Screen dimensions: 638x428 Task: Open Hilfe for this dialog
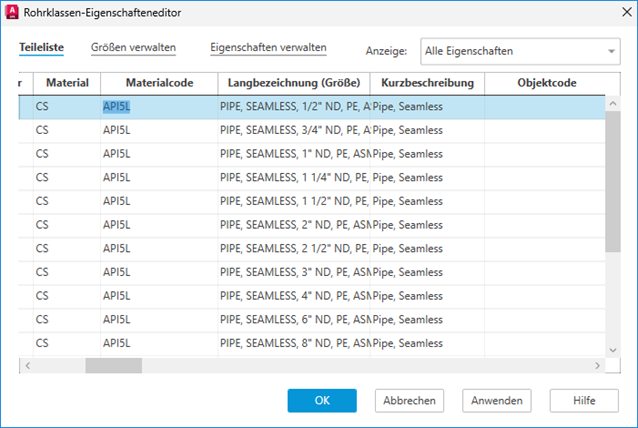coord(584,401)
